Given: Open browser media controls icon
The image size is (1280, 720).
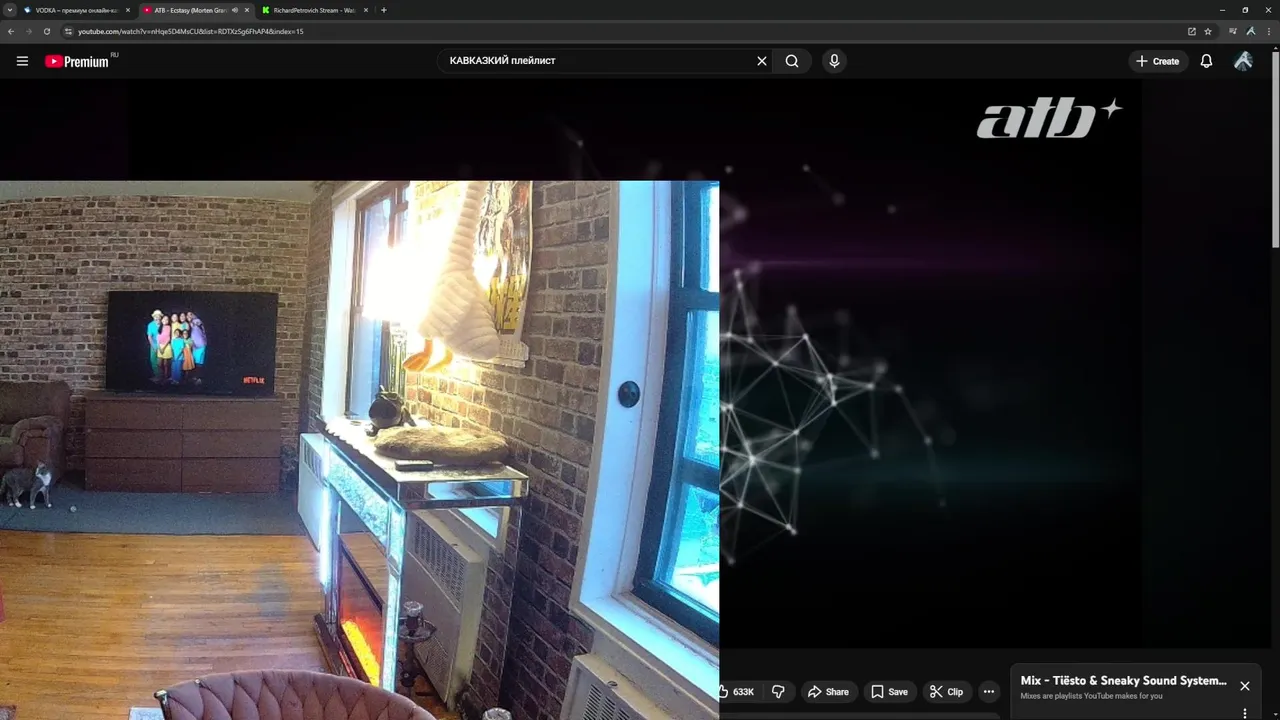Looking at the screenshot, I should pyautogui.click(x=1233, y=31).
